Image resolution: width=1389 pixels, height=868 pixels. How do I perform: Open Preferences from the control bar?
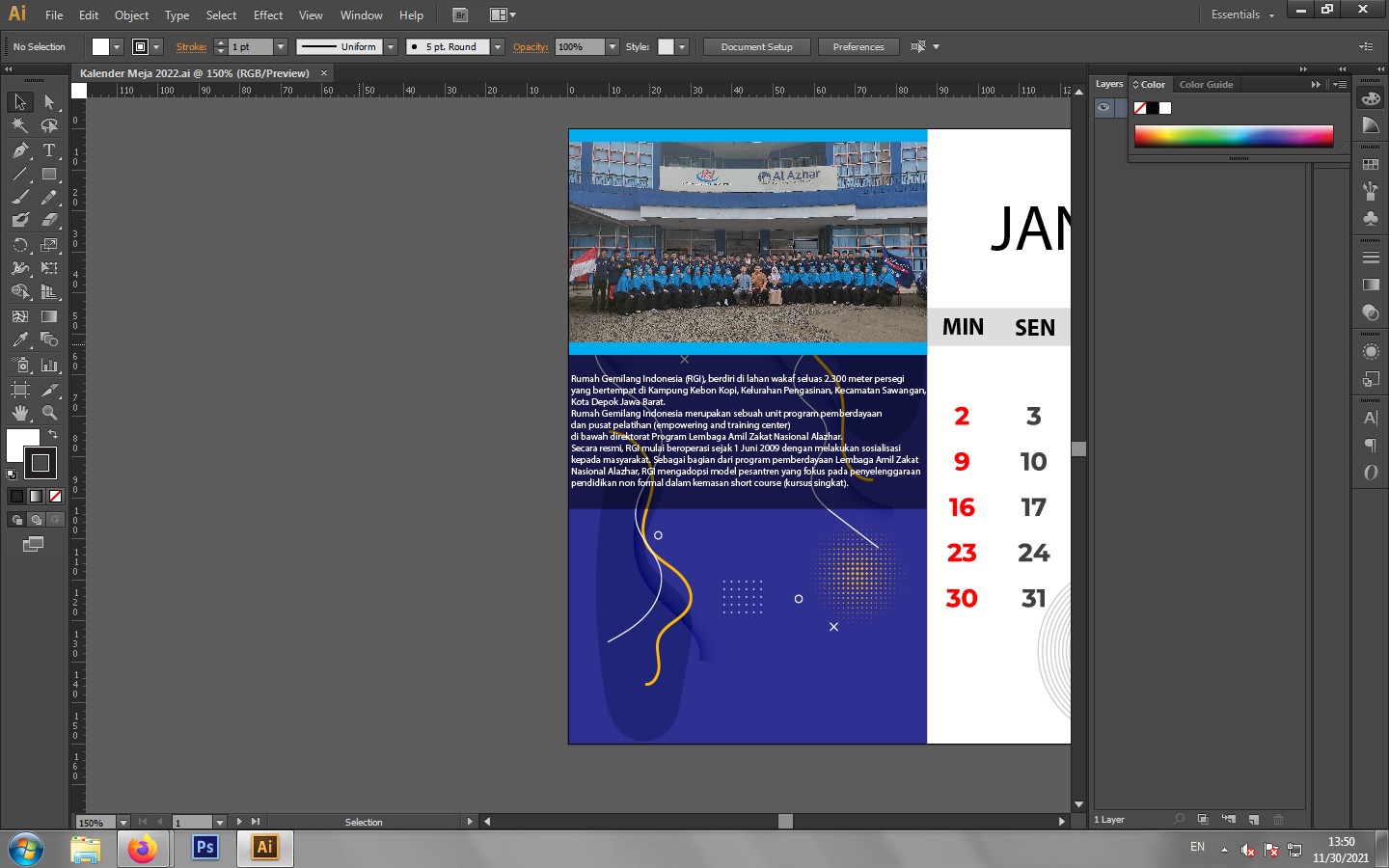[x=858, y=46]
